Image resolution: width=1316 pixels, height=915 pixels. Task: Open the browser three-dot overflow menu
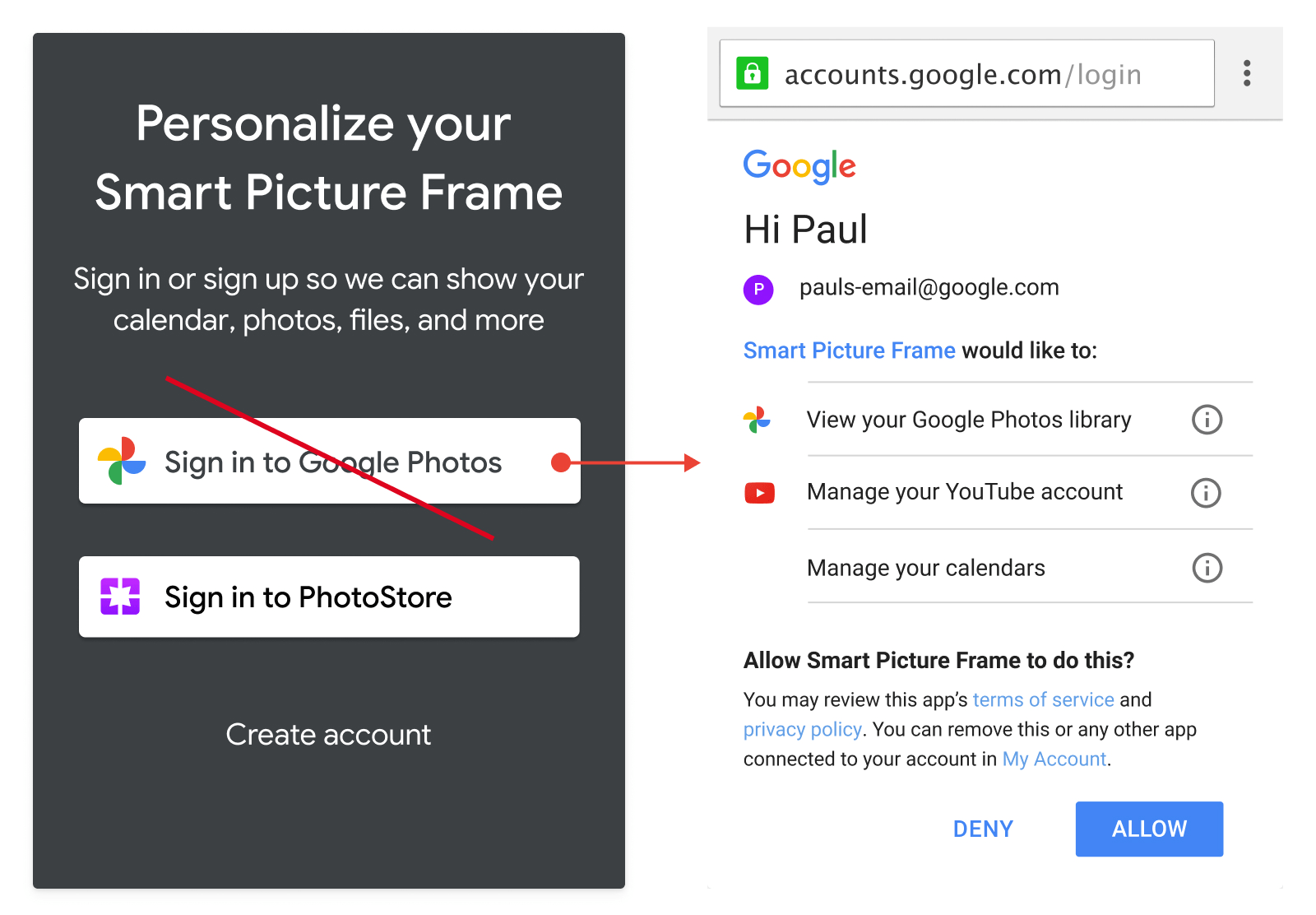click(1247, 73)
